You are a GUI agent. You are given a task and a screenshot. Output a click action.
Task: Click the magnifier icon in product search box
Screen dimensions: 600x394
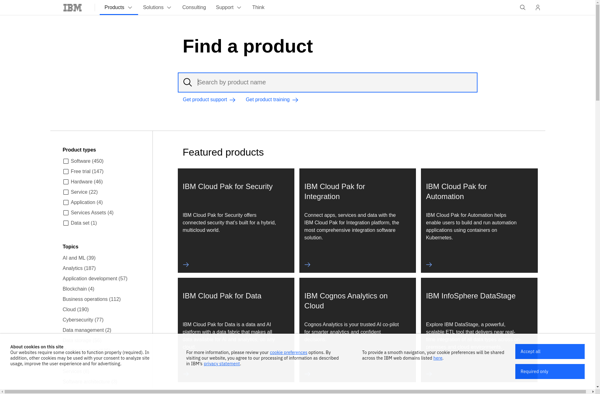(188, 82)
